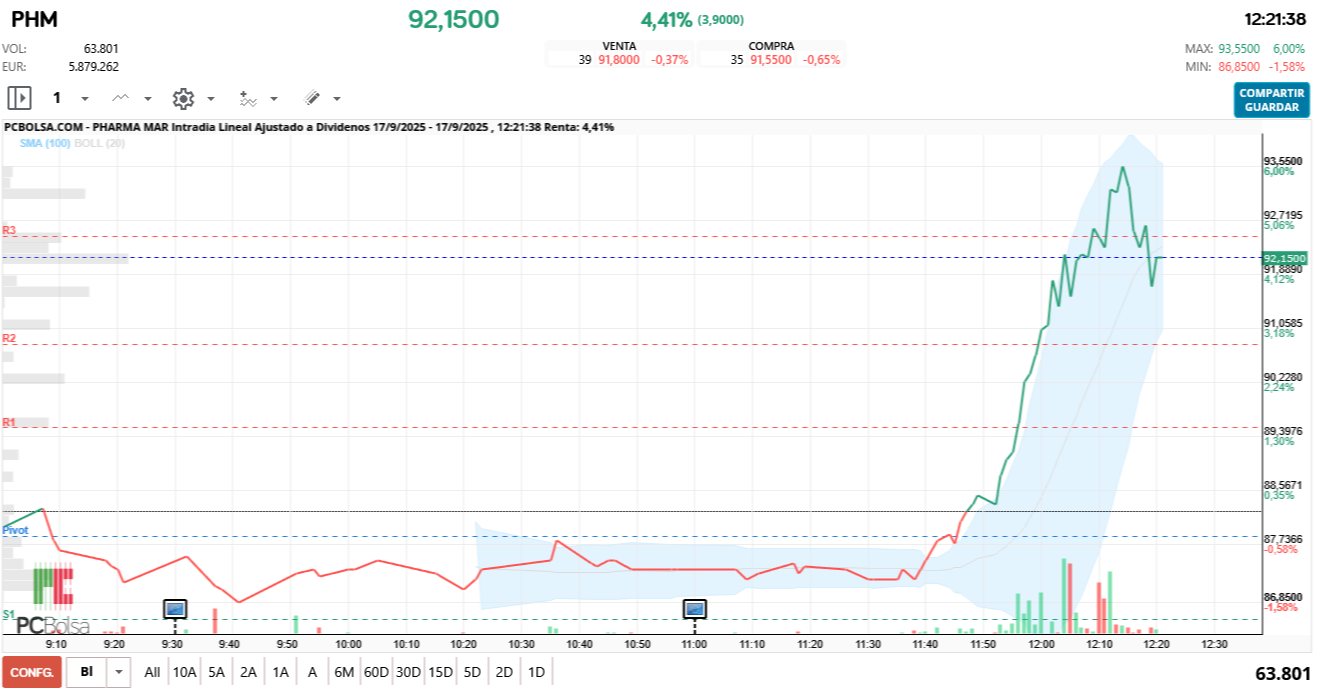The image size is (1325, 693).
Task: Expand the indicators dropdown arrow
Action: point(274,99)
